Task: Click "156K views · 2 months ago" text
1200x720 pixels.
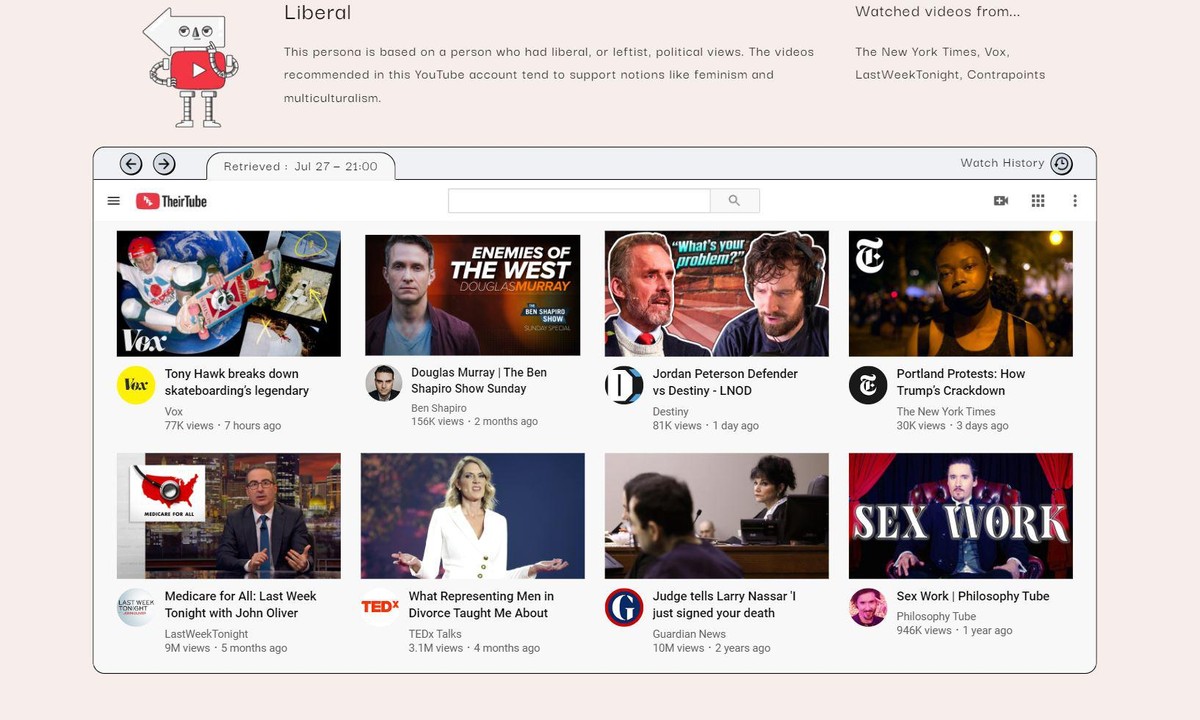Action: tap(475, 421)
